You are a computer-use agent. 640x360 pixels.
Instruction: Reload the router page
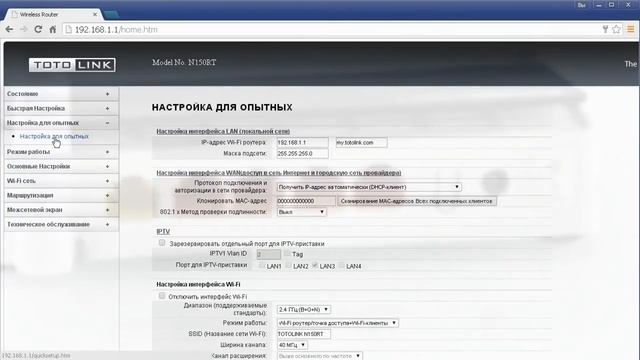tap(38, 29)
